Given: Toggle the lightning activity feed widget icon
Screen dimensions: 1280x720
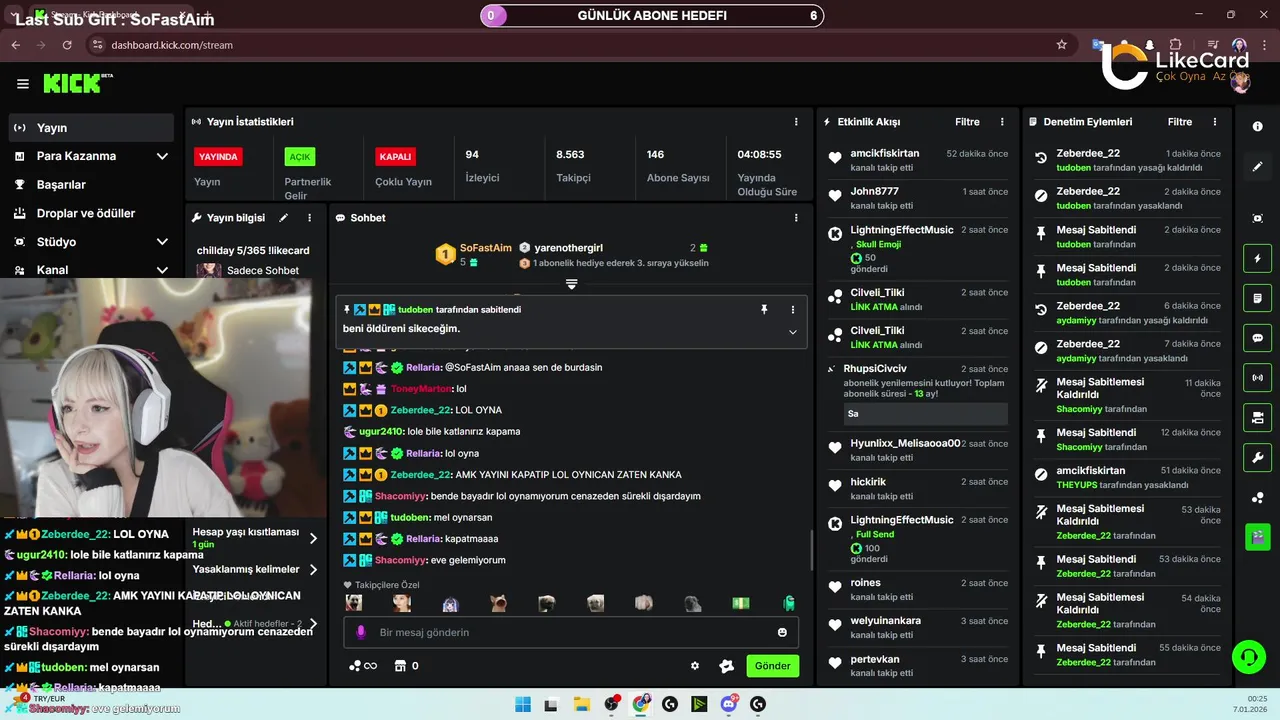Looking at the screenshot, I should [1257, 258].
